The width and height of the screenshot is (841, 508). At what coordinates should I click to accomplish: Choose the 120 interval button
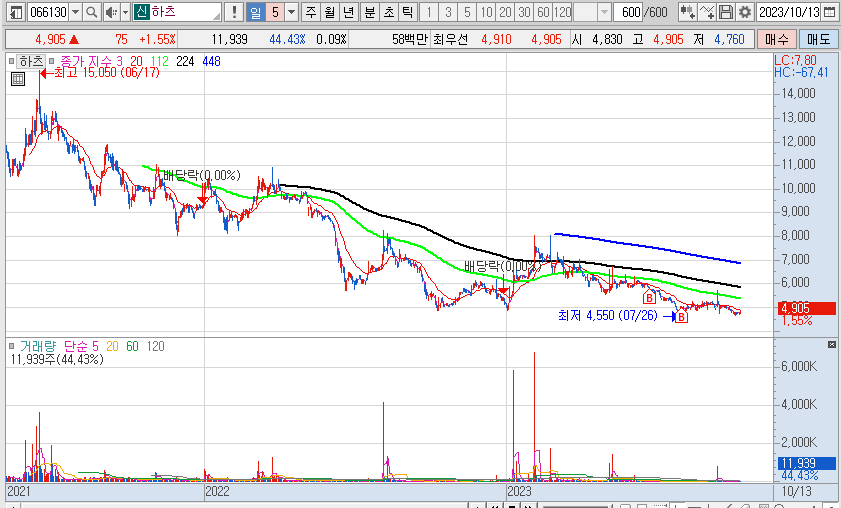(x=562, y=12)
